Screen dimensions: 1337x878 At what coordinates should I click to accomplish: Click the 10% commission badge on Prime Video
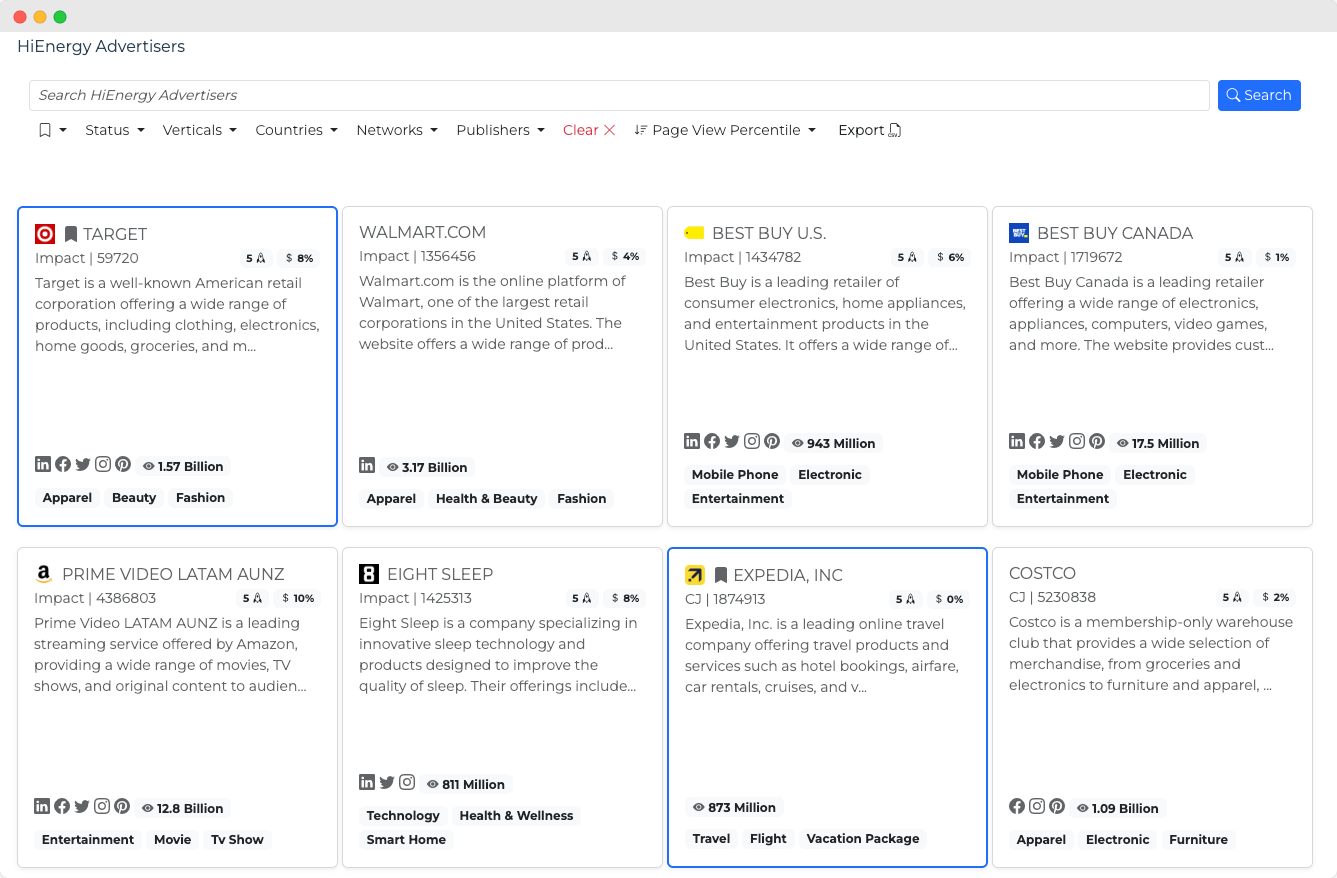click(298, 598)
